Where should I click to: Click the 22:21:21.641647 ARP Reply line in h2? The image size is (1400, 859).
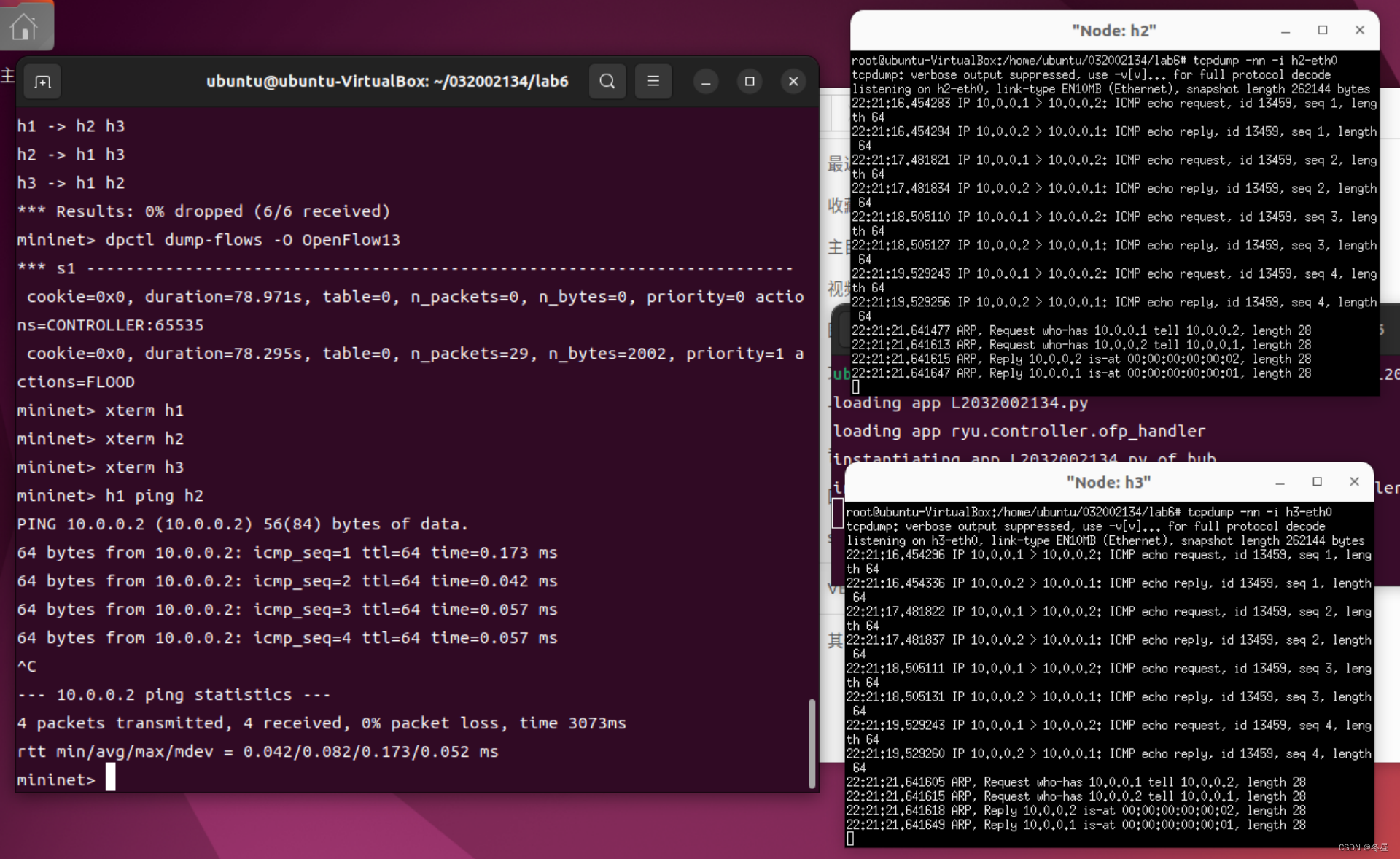1081,373
